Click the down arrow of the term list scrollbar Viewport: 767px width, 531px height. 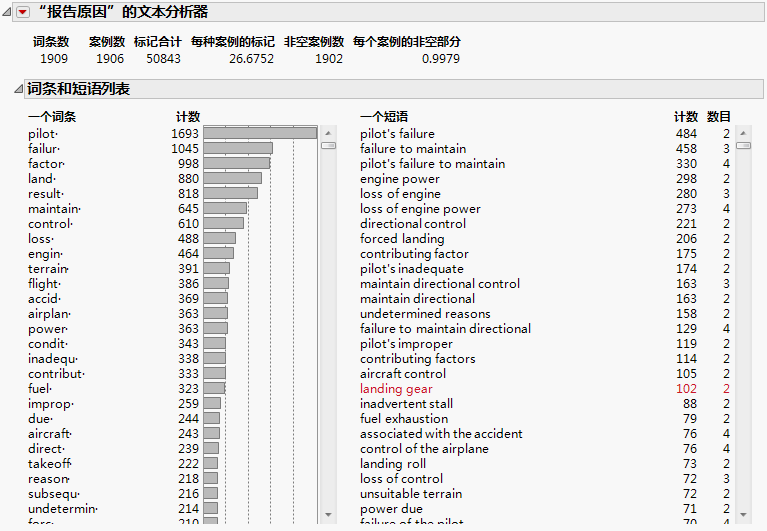pyautogui.click(x=328, y=514)
